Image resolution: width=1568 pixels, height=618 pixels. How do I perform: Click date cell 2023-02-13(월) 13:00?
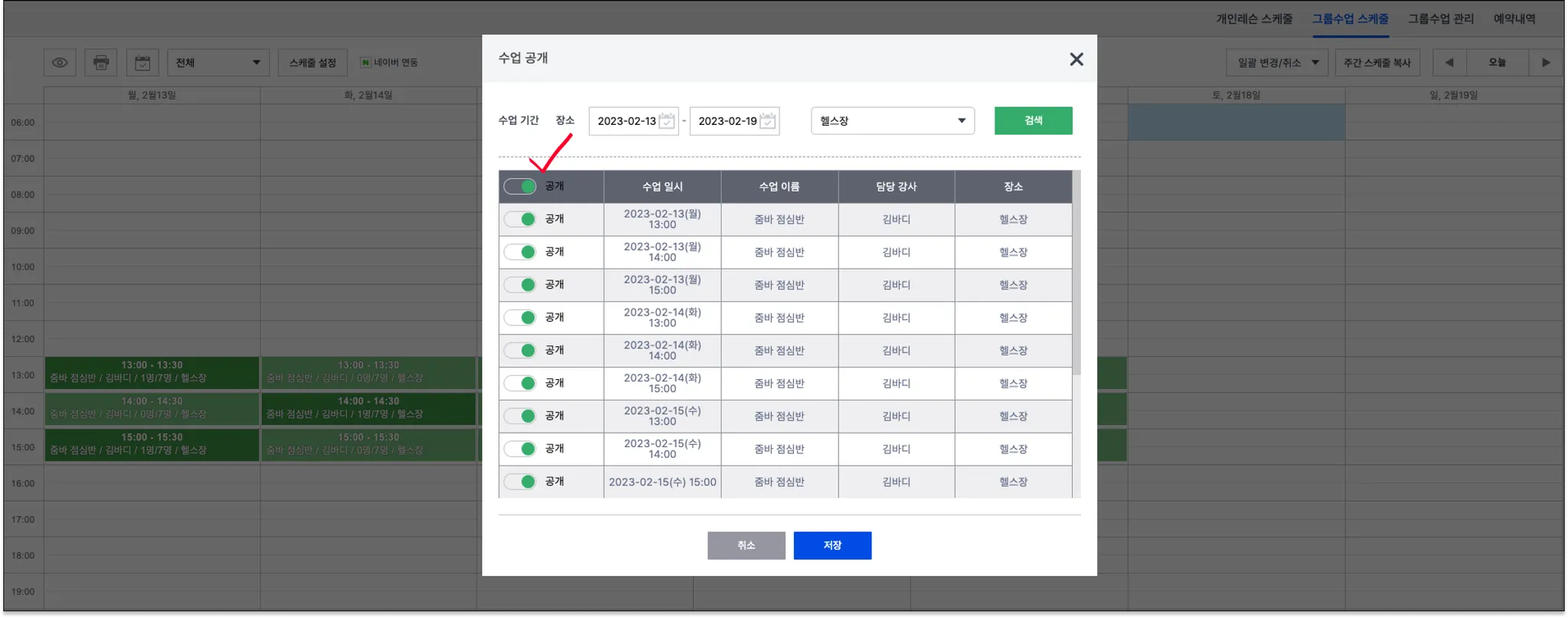[x=662, y=219]
